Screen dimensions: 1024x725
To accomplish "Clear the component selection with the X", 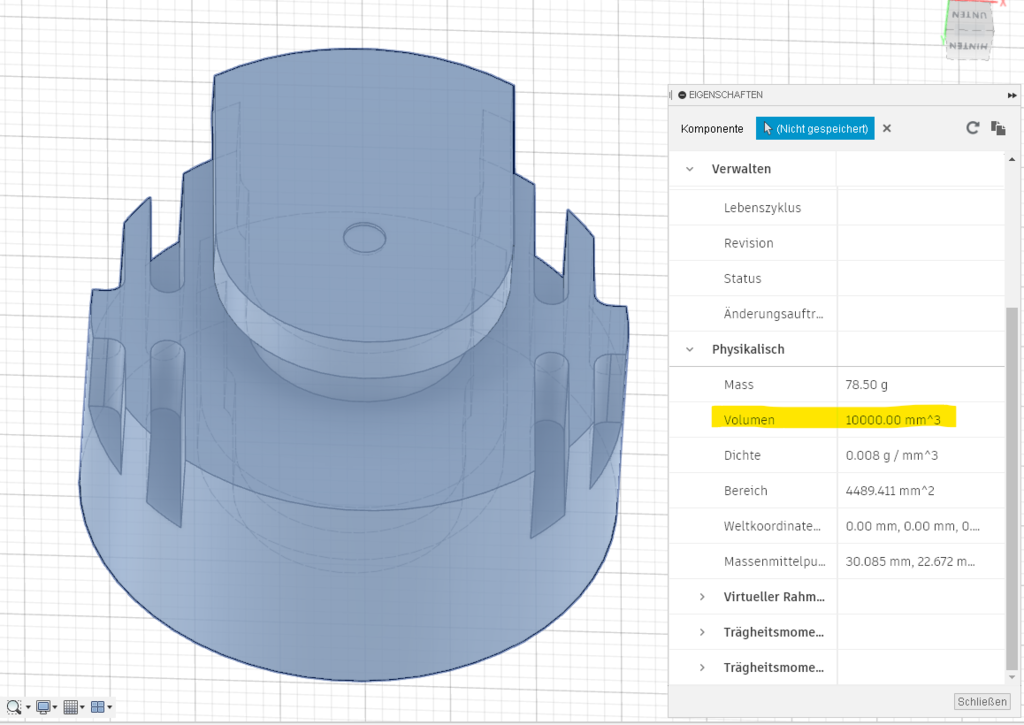I will click(x=887, y=129).
